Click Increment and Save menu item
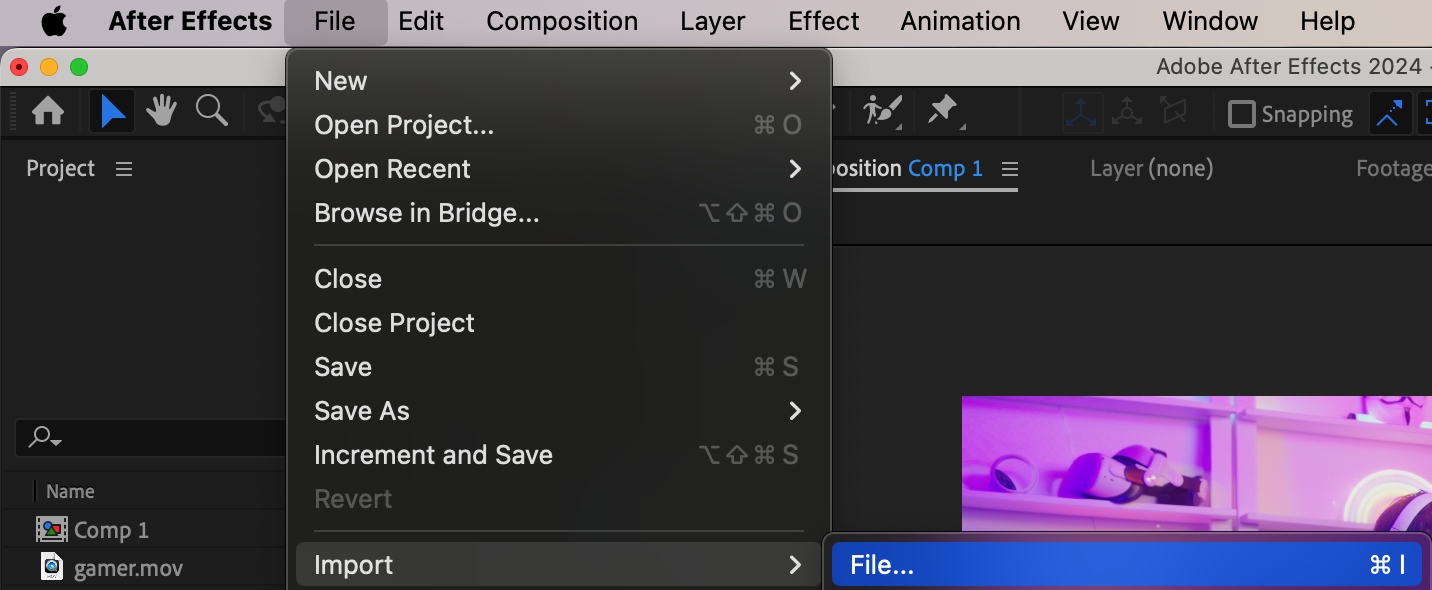1432x590 pixels. point(433,455)
